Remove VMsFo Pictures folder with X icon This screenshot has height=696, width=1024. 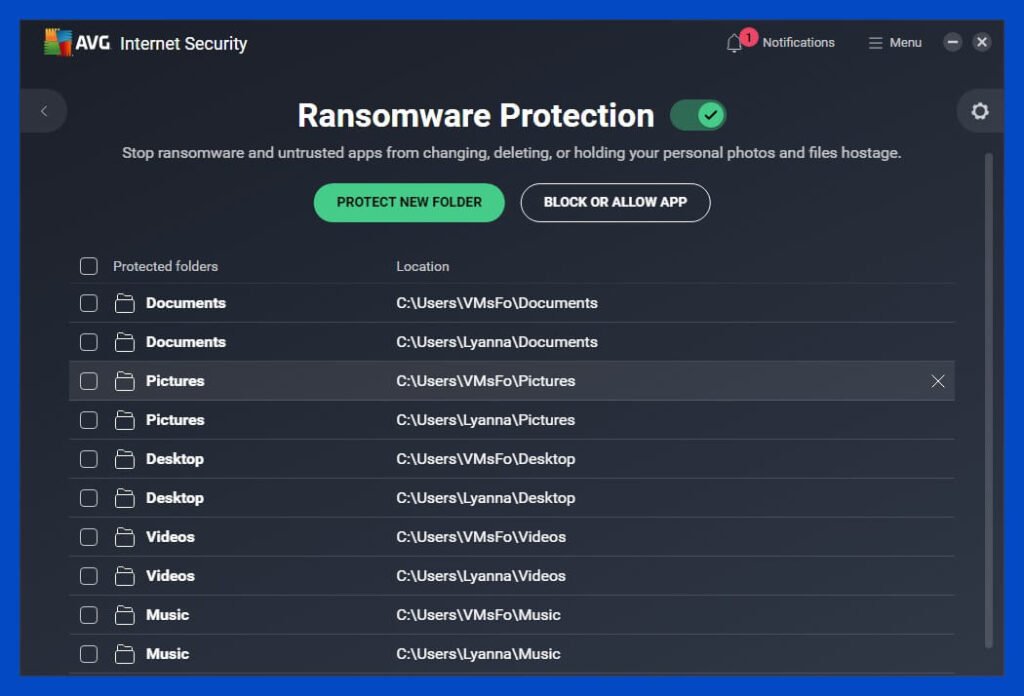point(938,381)
